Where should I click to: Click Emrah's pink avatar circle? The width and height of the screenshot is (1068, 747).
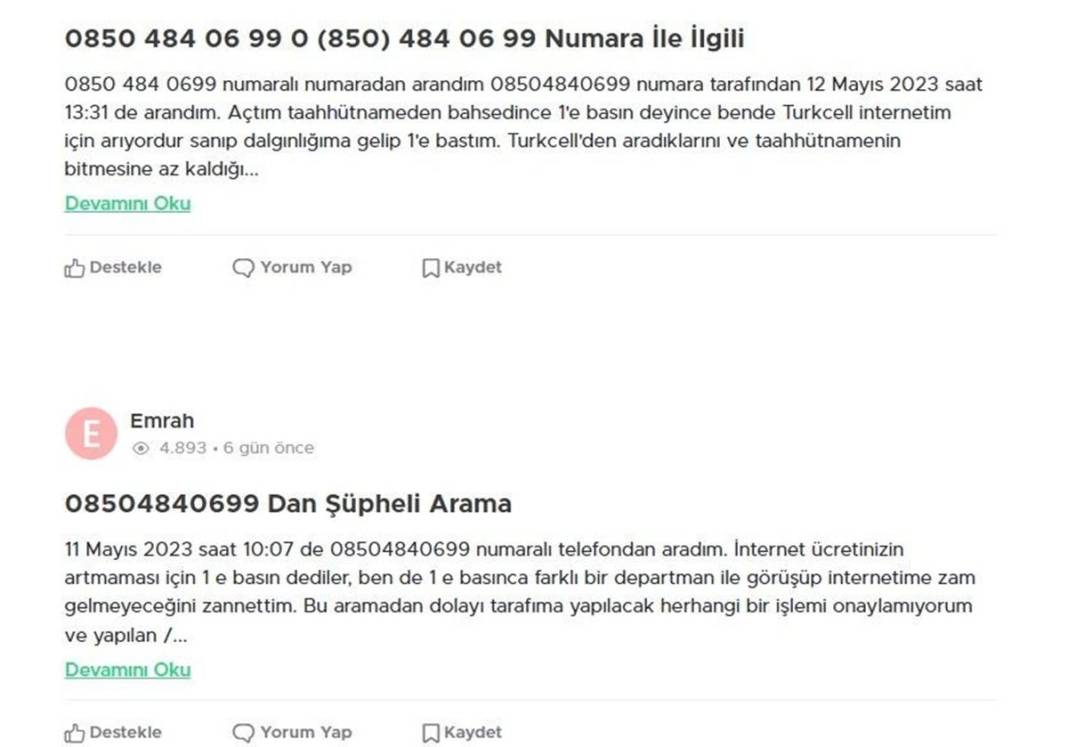91,432
